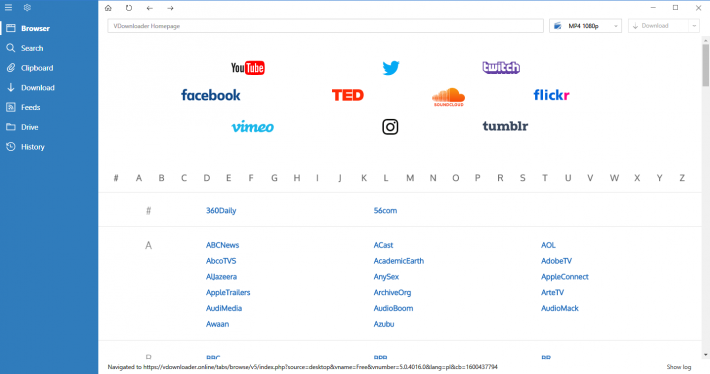Open the Vimeo logo

point(253,127)
